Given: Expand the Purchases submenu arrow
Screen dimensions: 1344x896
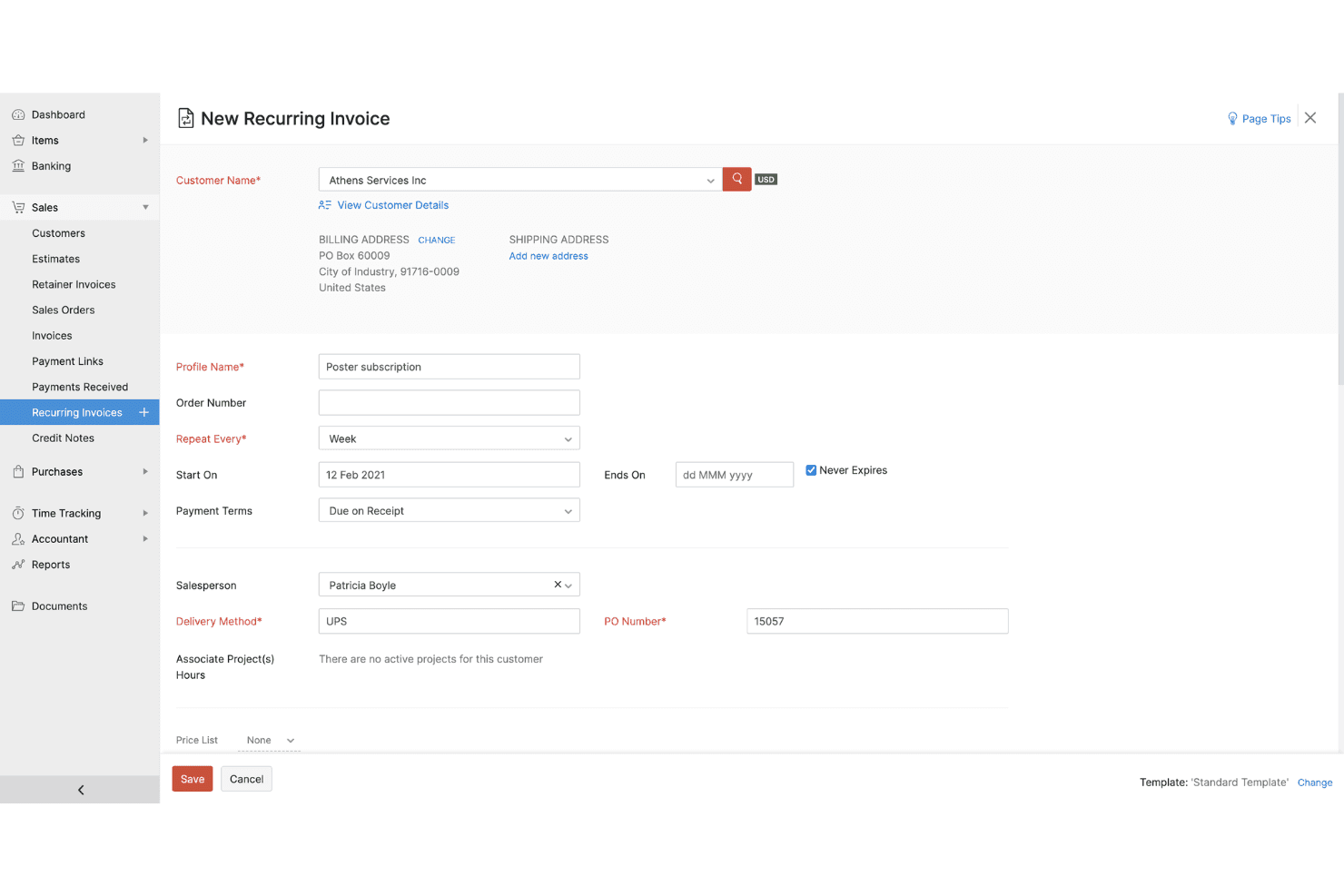Looking at the screenshot, I should 145,472.
